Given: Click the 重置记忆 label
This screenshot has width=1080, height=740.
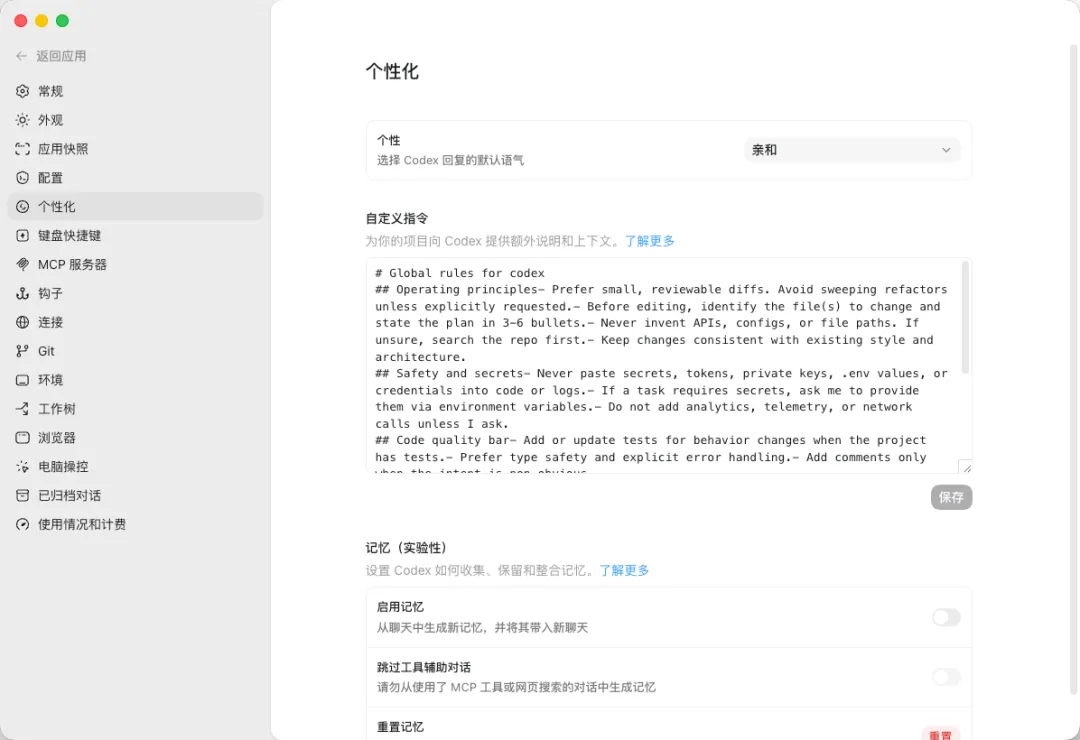Looking at the screenshot, I should (x=400, y=727).
